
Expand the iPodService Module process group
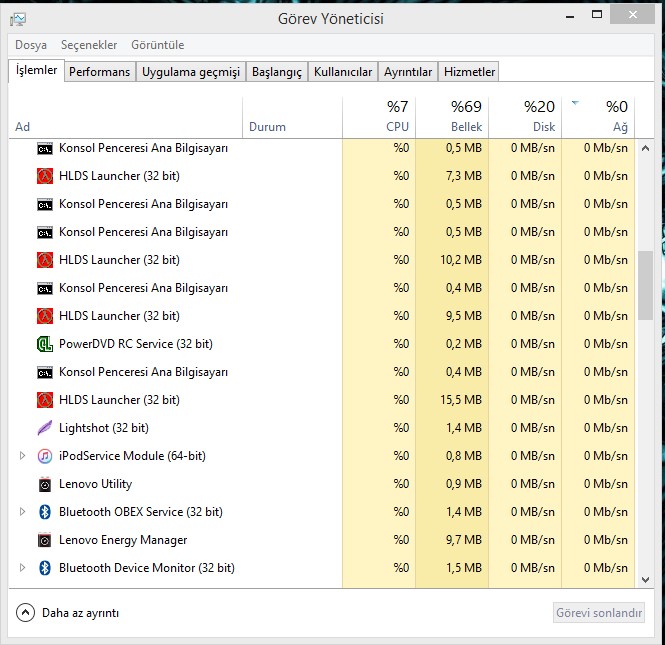[x=23, y=456]
